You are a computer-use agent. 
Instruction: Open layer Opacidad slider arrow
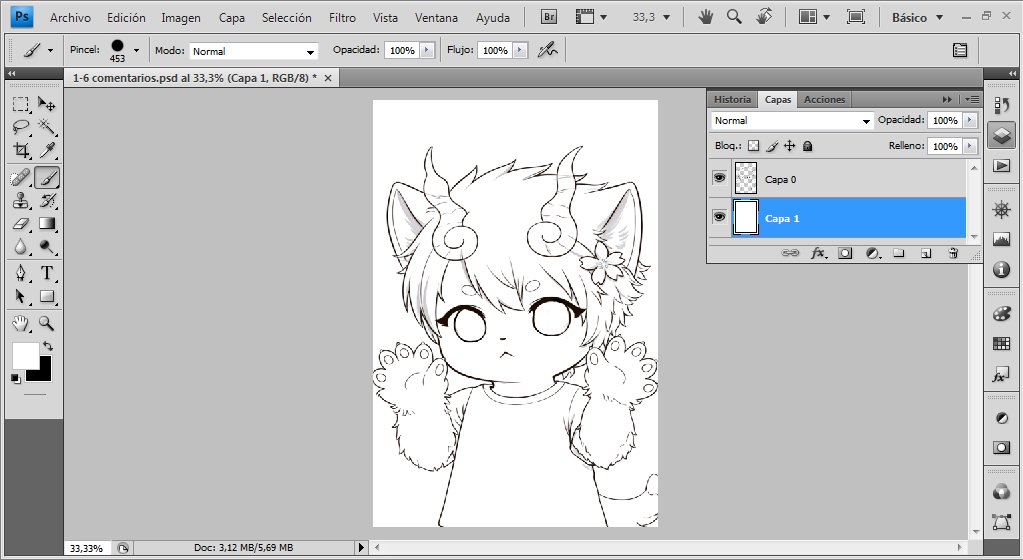(x=970, y=120)
